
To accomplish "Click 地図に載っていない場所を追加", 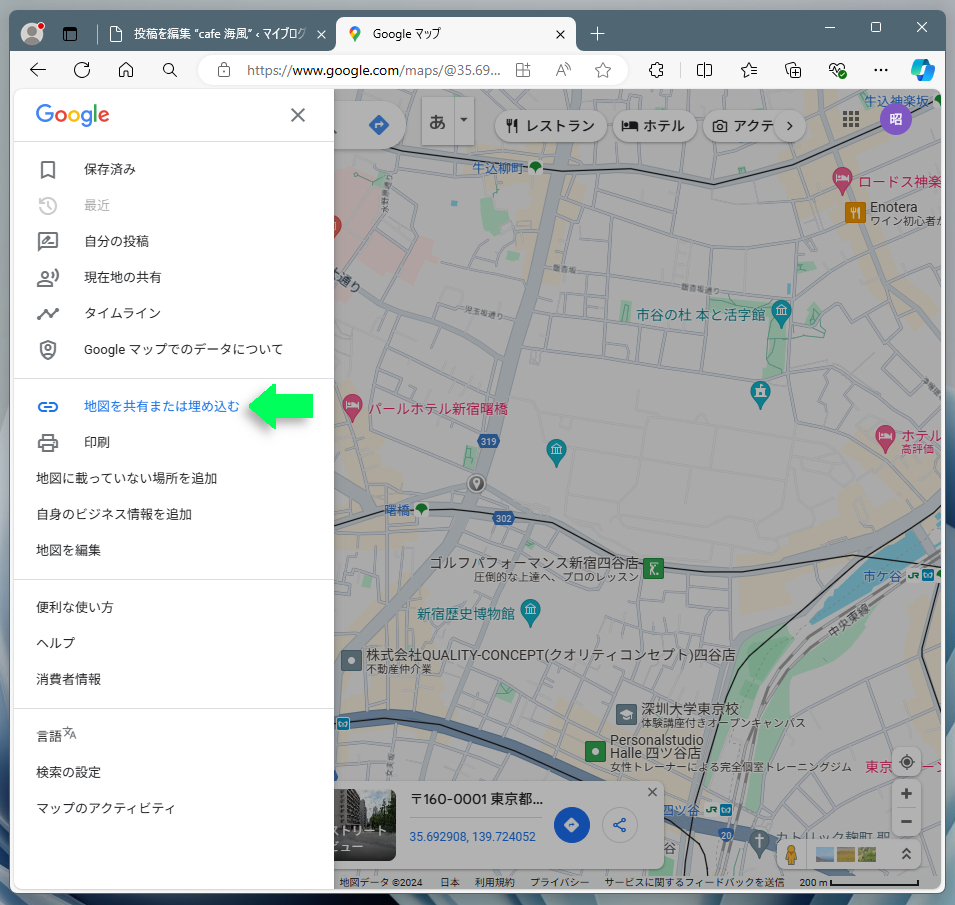I will click(127, 478).
